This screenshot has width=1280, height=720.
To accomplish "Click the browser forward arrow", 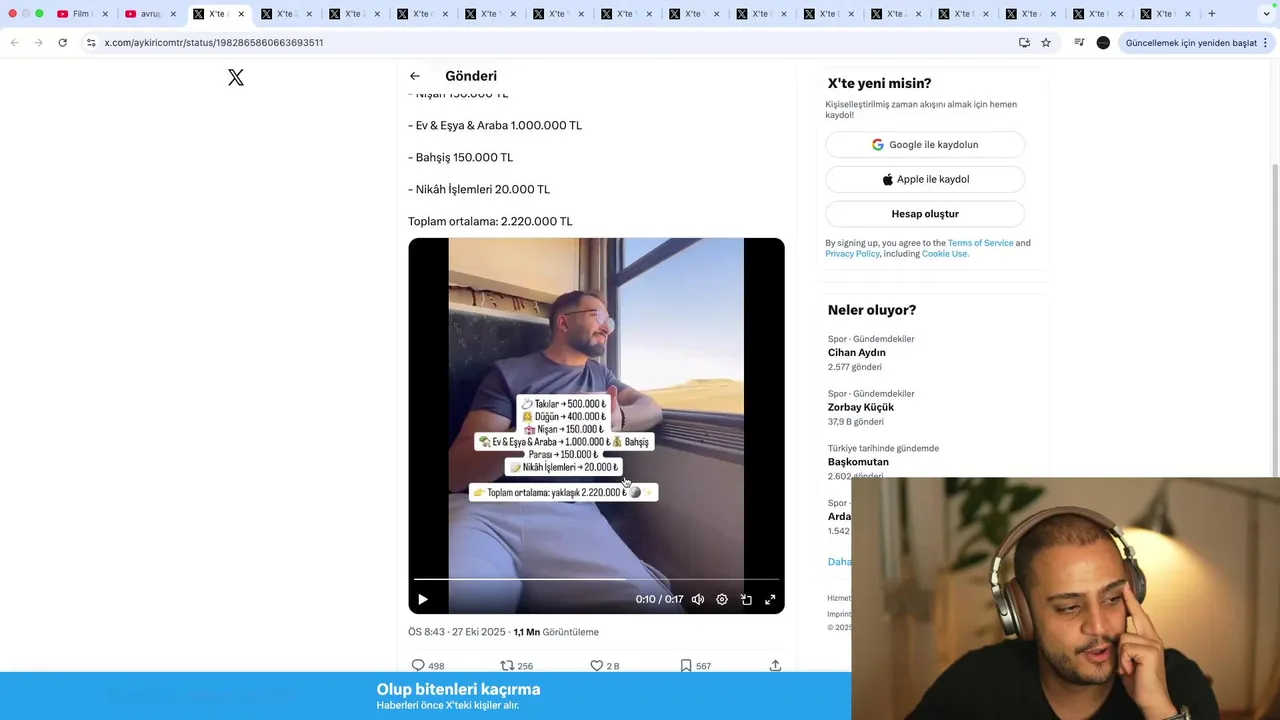I will coord(38,43).
